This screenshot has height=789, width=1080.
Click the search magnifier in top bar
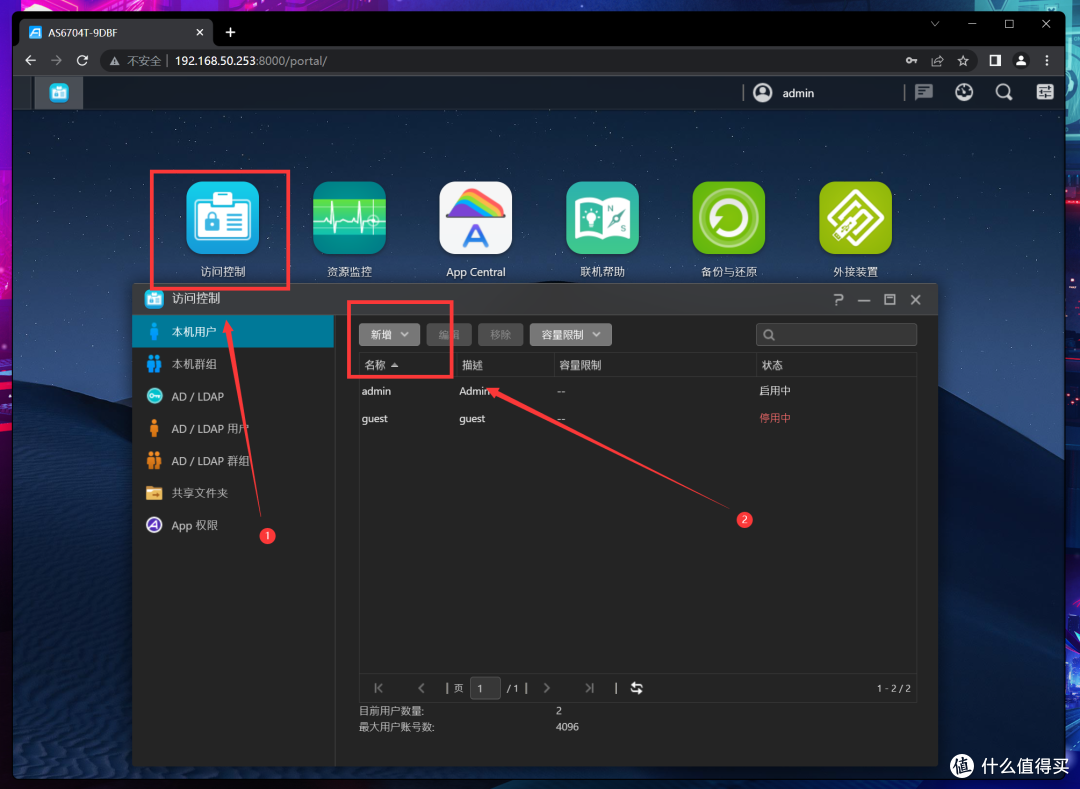[x=1004, y=93]
